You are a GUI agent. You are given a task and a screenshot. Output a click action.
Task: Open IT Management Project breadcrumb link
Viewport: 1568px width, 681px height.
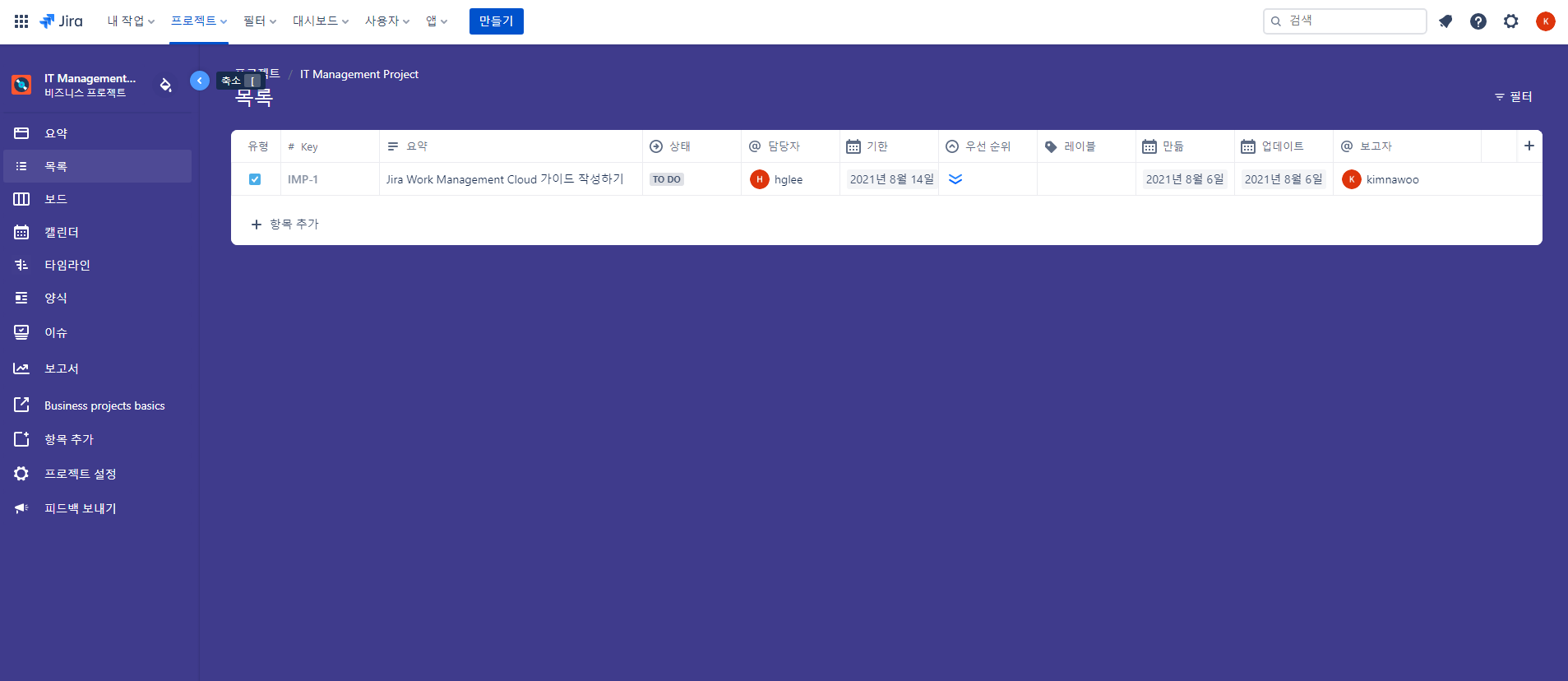pyautogui.click(x=359, y=74)
